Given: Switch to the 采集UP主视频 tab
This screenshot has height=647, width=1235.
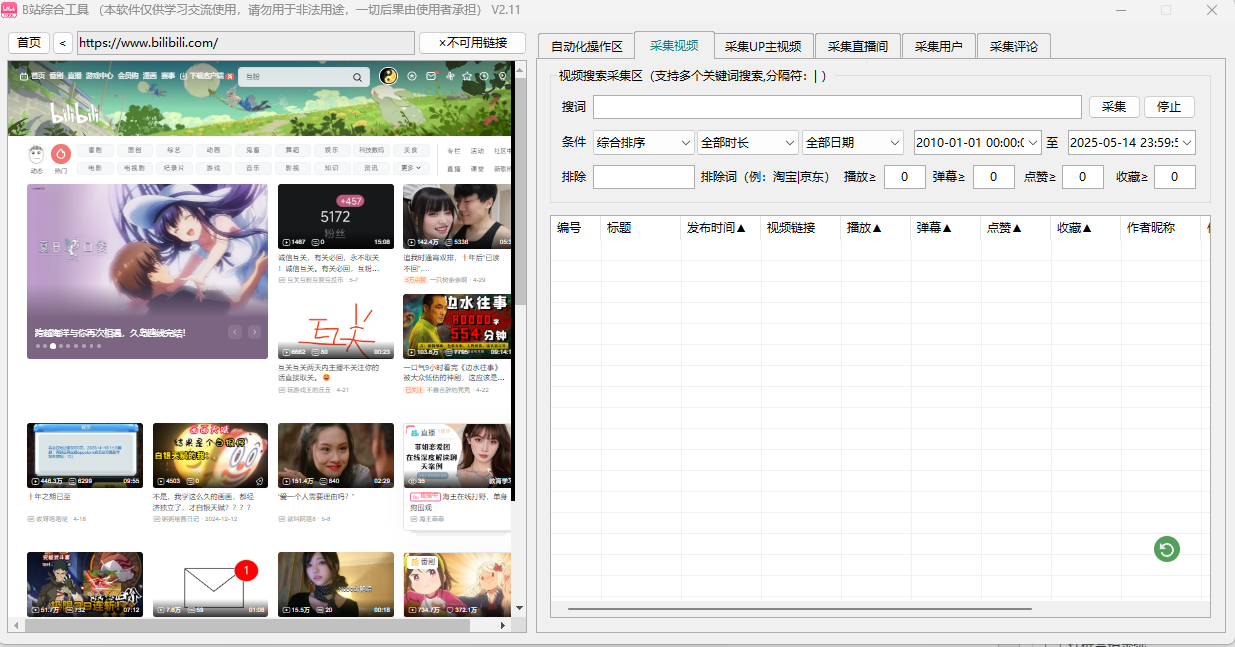Looking at the screenshot, I should click(763, 46).
